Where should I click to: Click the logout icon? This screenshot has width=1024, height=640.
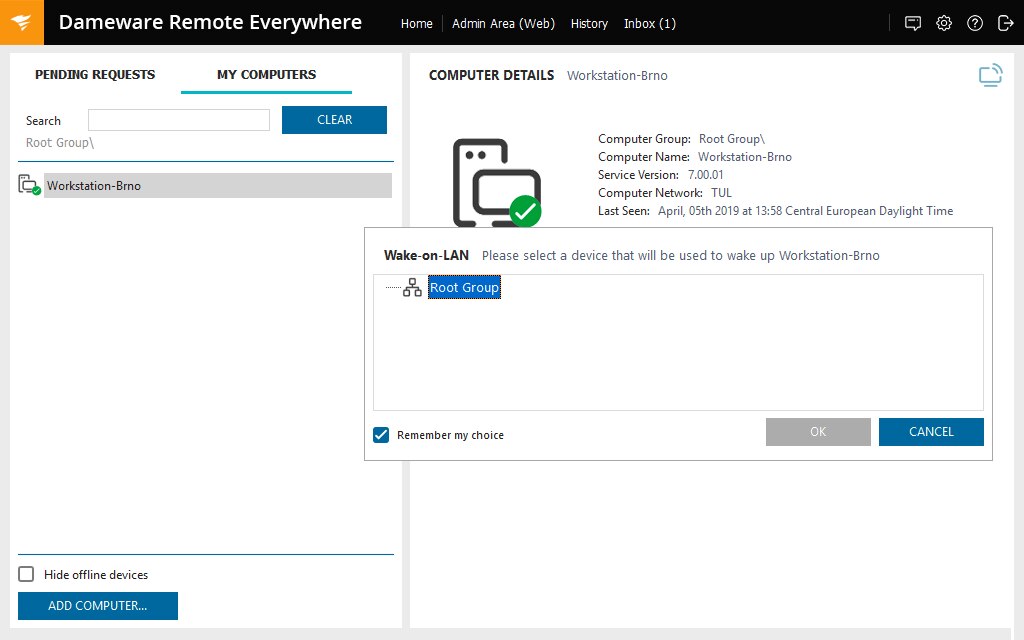click(1006, 22)
